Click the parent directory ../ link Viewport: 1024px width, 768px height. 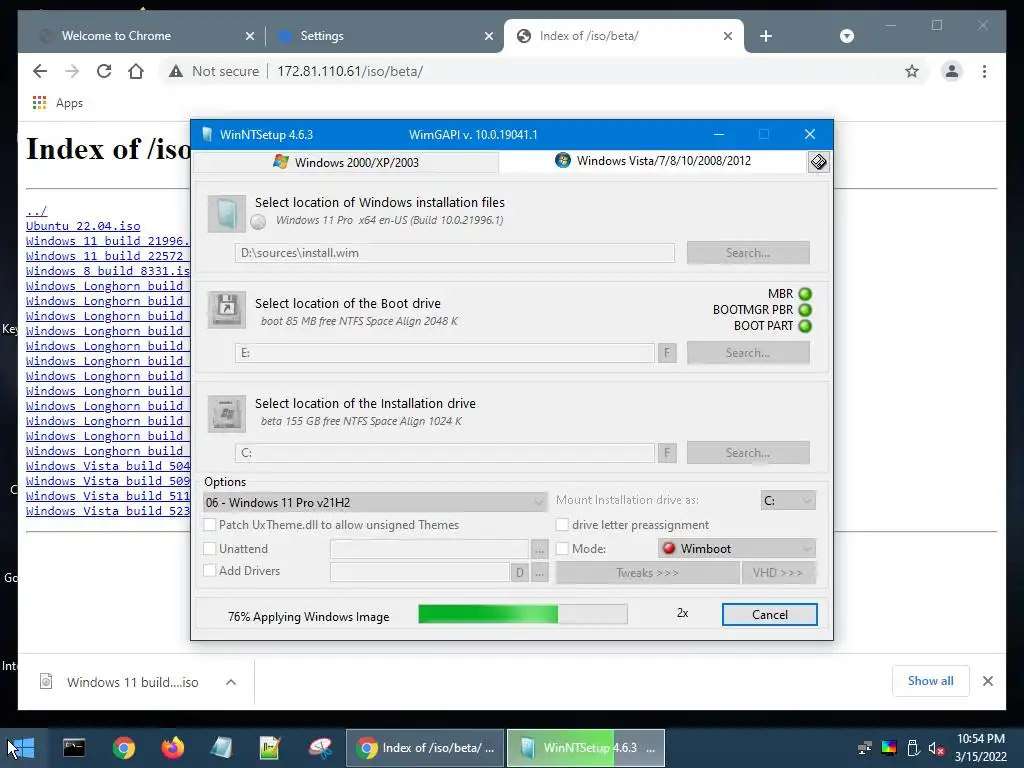[37, 211]
